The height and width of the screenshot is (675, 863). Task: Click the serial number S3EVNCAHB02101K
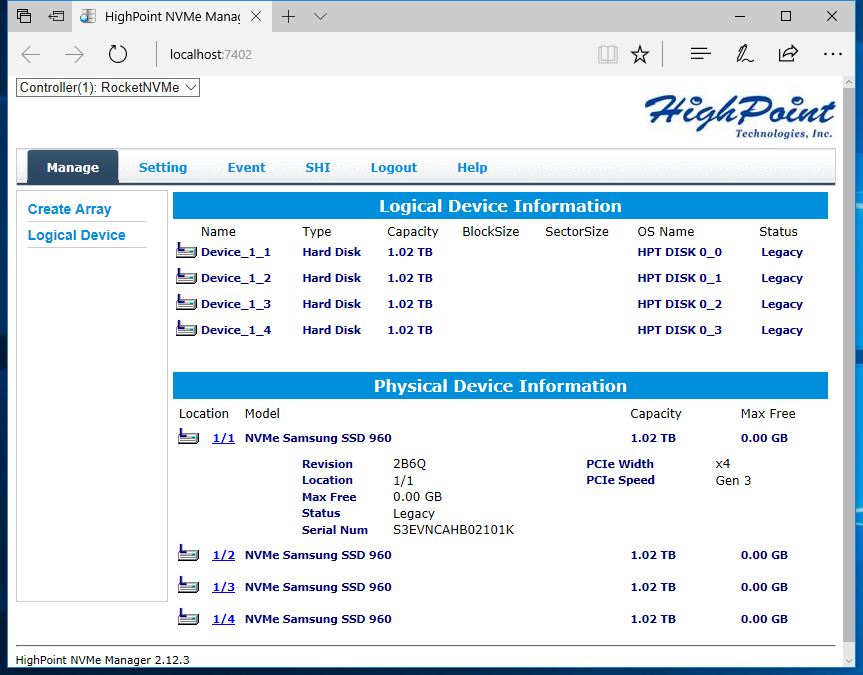[x=453, y=530]
